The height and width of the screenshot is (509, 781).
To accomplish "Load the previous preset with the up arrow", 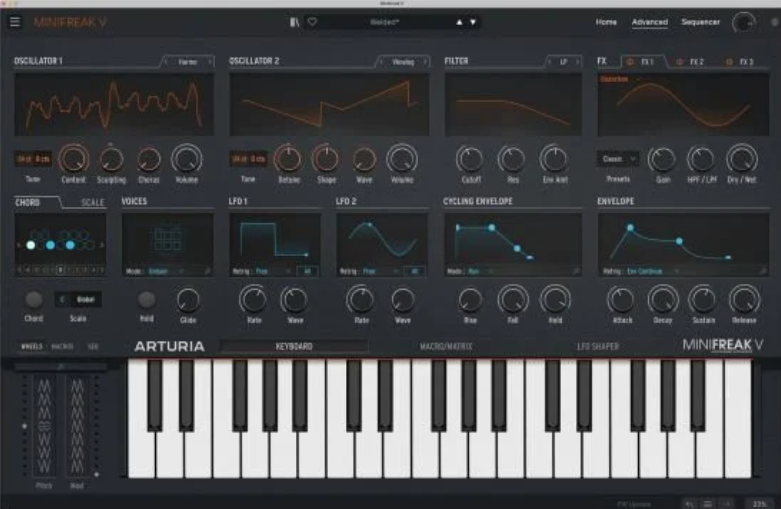I will (459, 22).
